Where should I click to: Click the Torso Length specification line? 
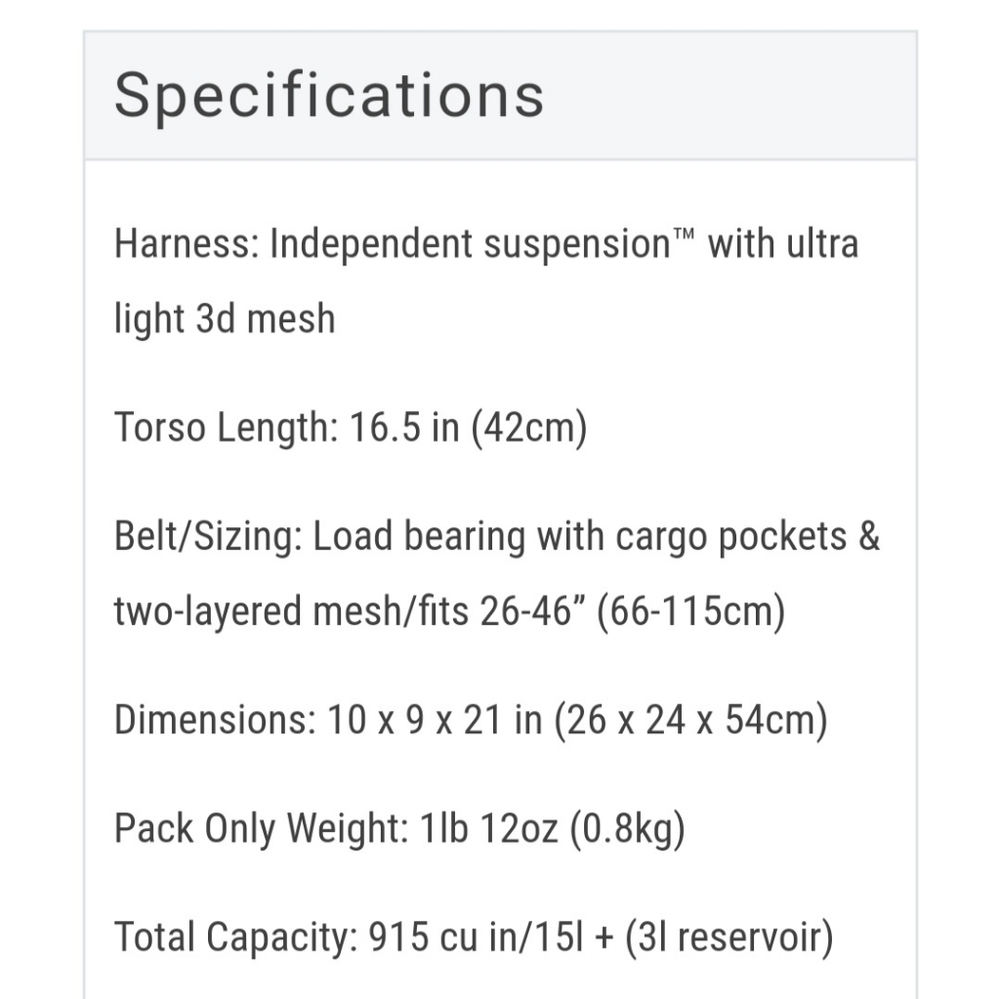pyautogui.click(x=350, y=427)
